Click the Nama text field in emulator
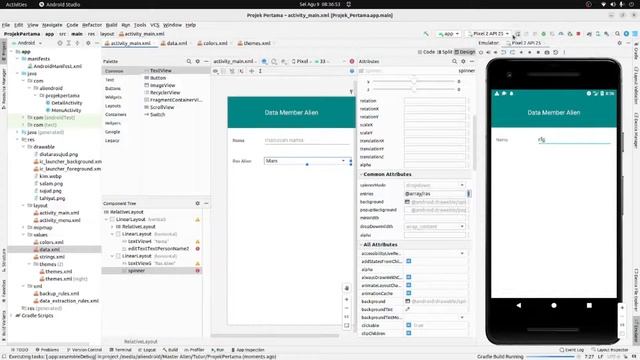640x360 pixels. coord(574,140)
